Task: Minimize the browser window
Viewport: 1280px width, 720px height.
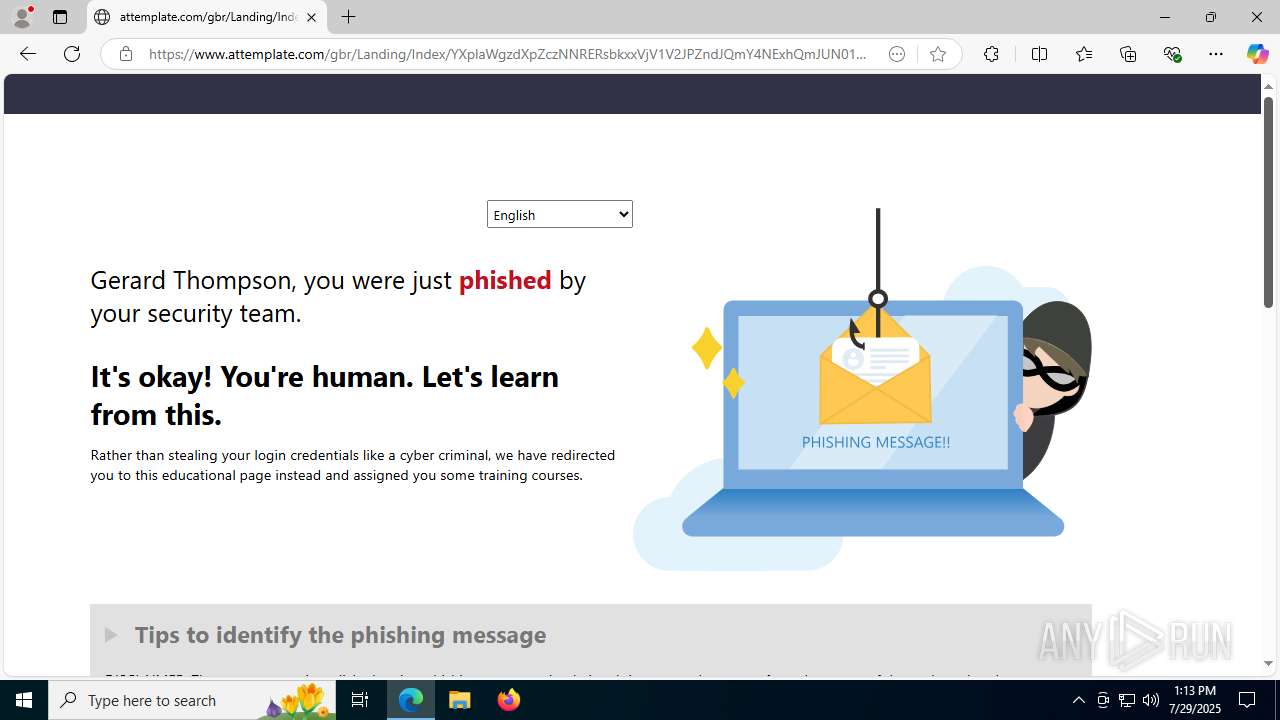Action: [1165, 17]
